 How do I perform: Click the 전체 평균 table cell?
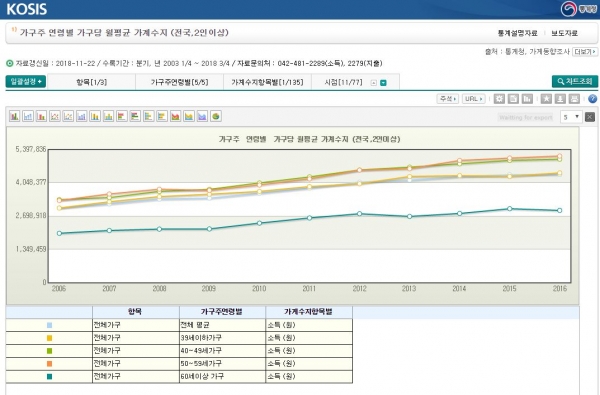(x=222, y=325)
